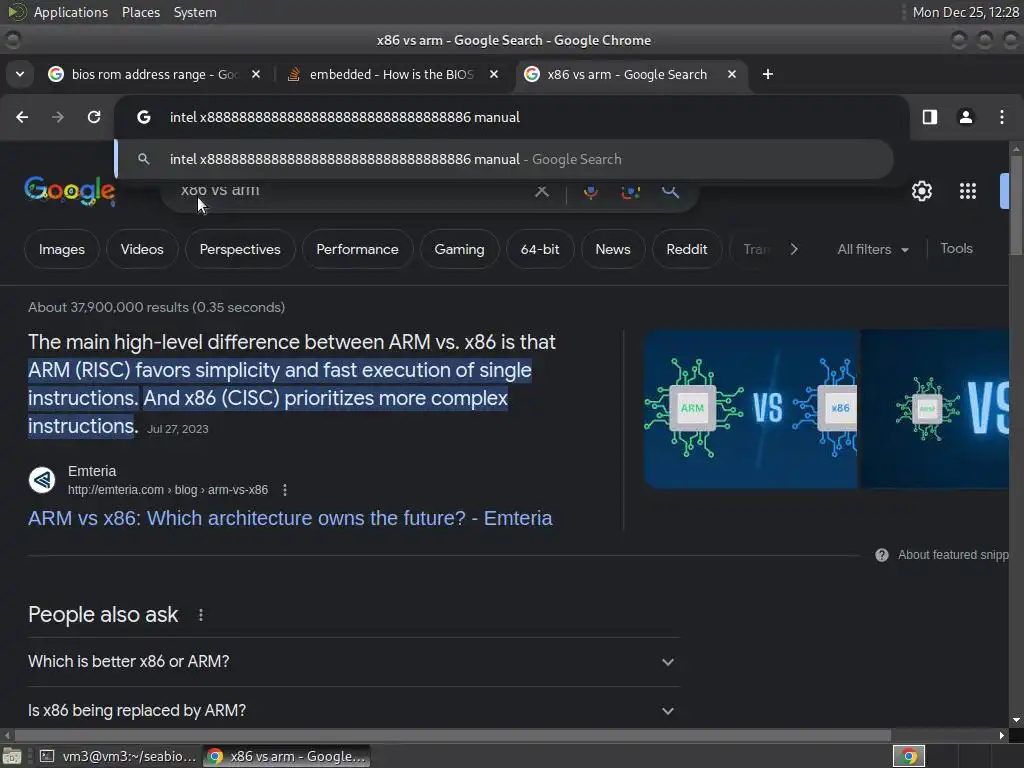Open the ARM vs x86 chip image
Viewport: 1024px width, 768px height.
click(x=750, y=409)
